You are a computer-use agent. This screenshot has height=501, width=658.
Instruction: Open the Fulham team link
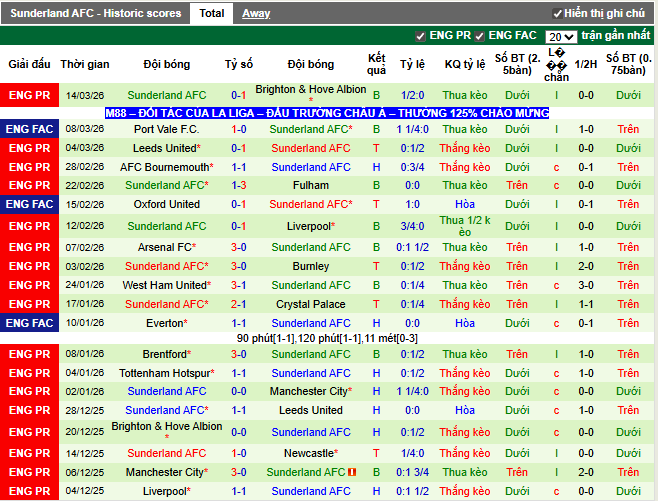[x=311, y=185]
